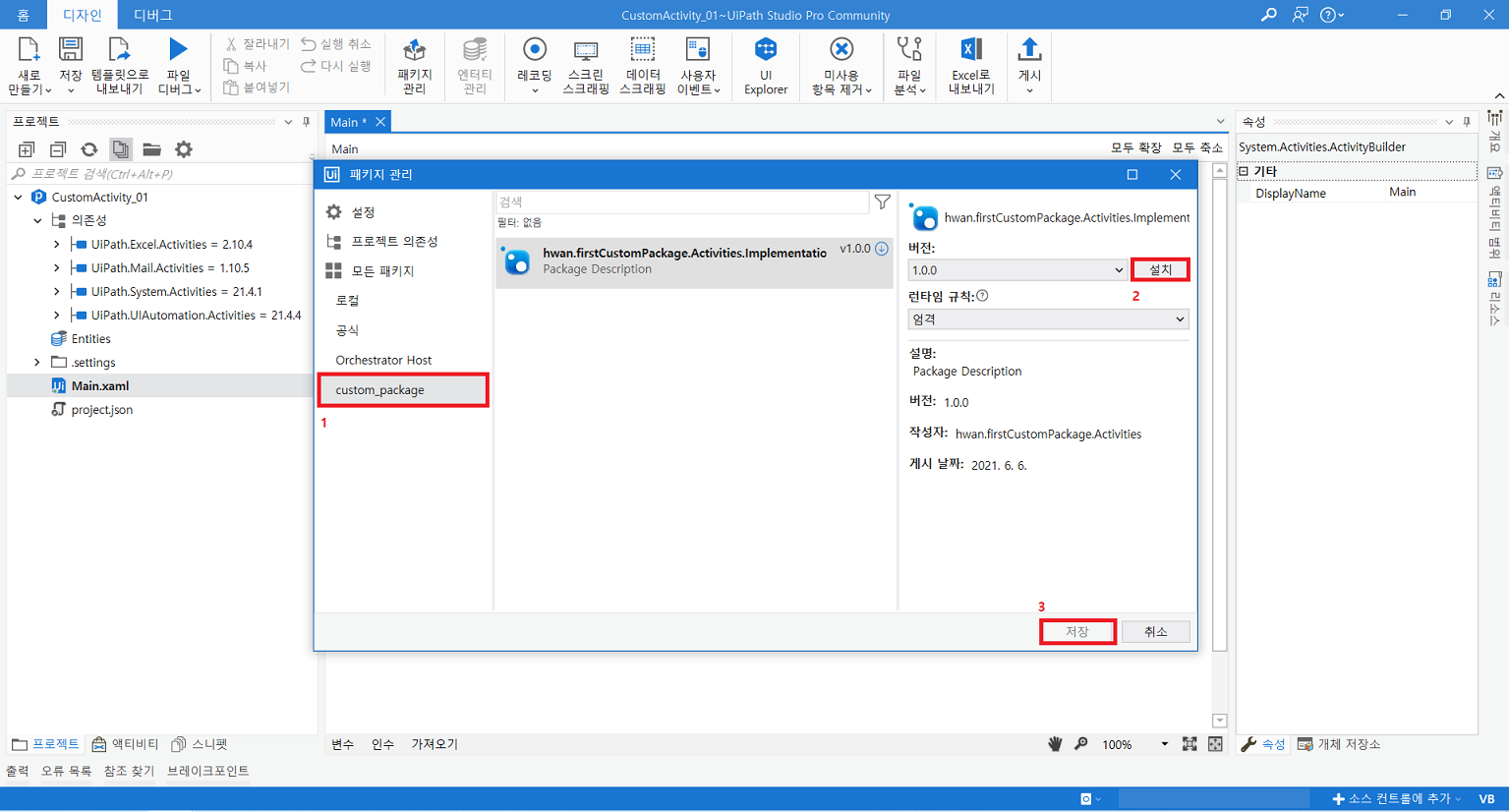Expand UiPath.Excel.Activities dependency

pos(56,244)
